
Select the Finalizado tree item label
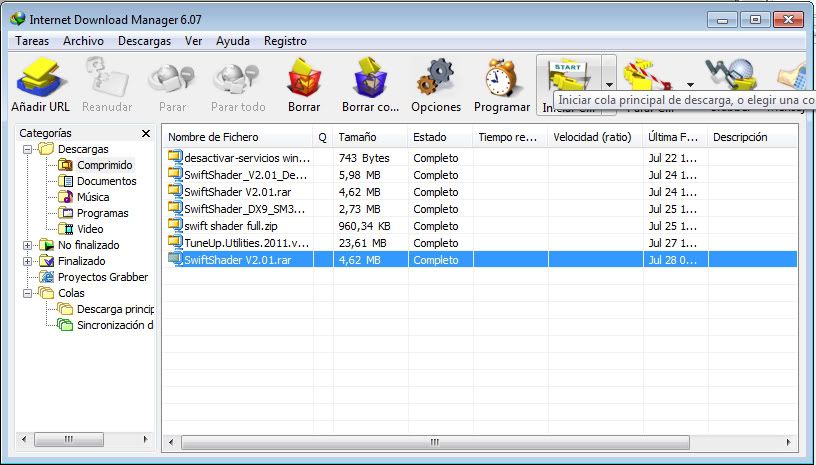82,261
